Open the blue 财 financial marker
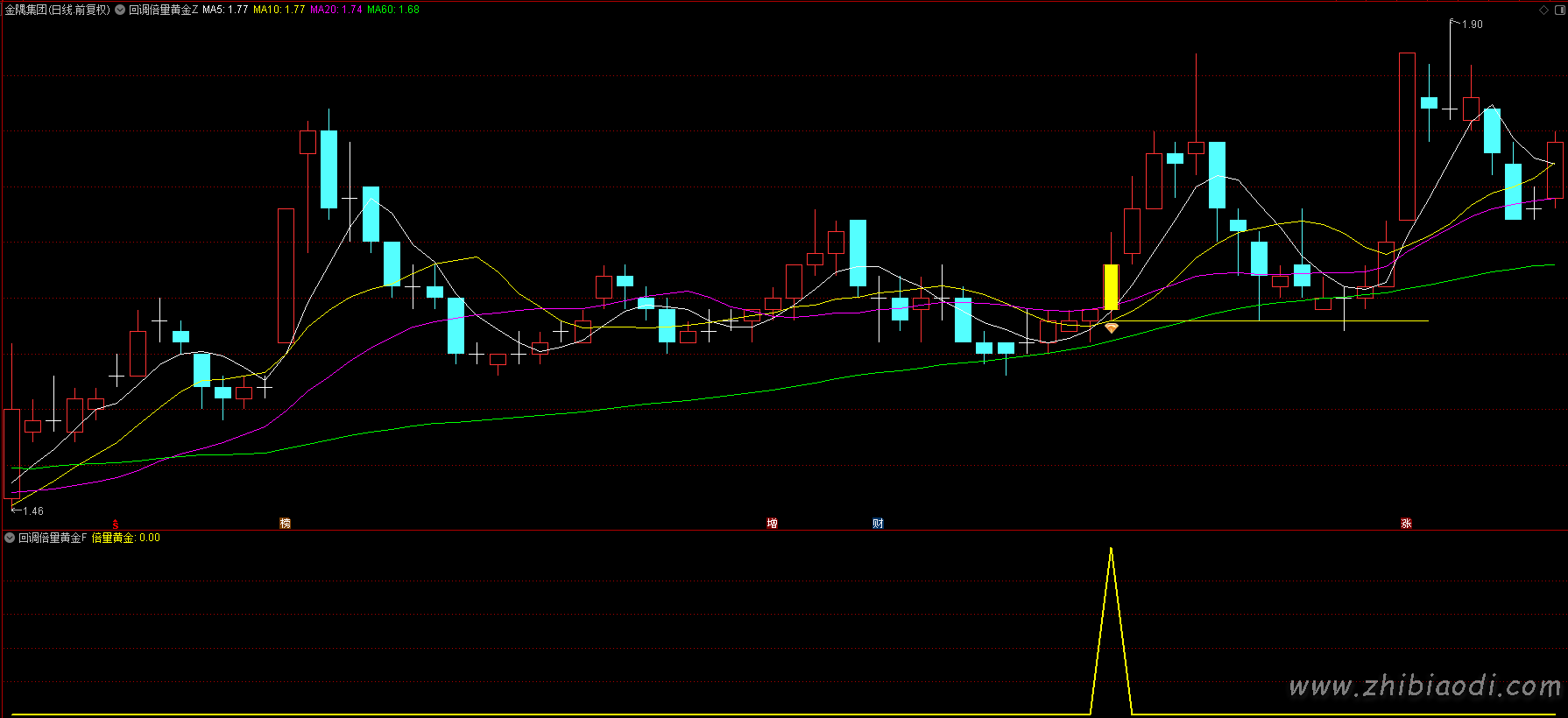 coord(878,523)
